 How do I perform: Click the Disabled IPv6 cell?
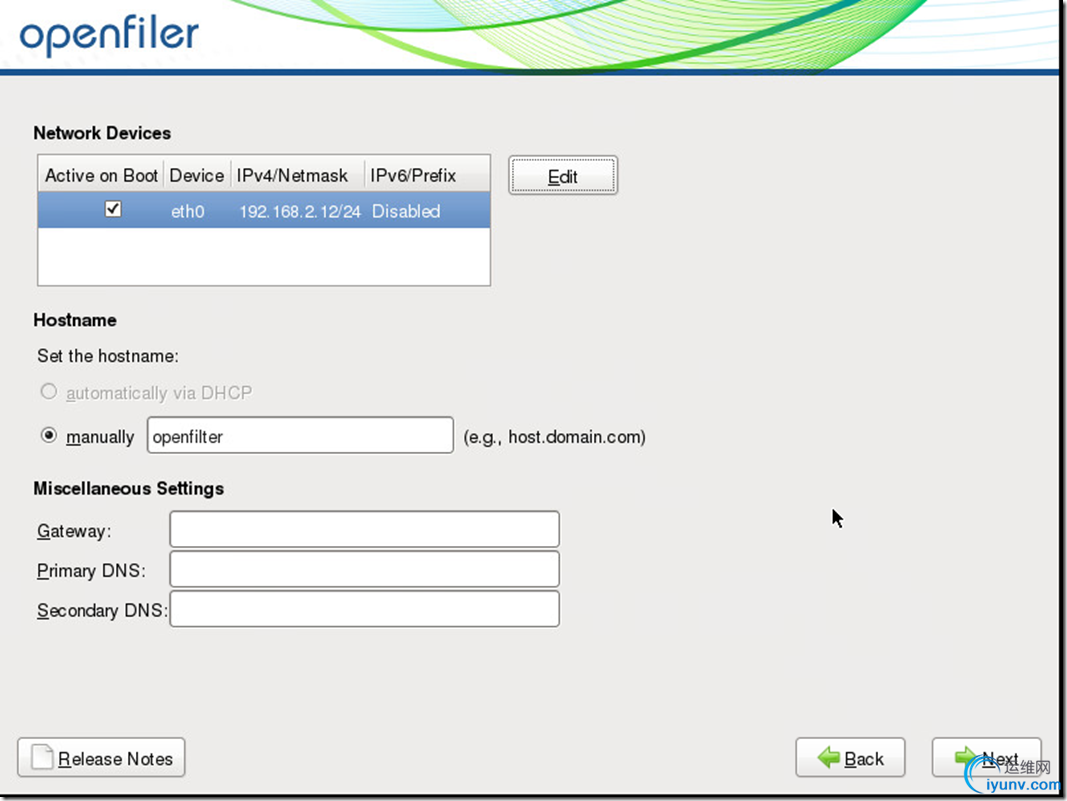click(x=406, y=211)
